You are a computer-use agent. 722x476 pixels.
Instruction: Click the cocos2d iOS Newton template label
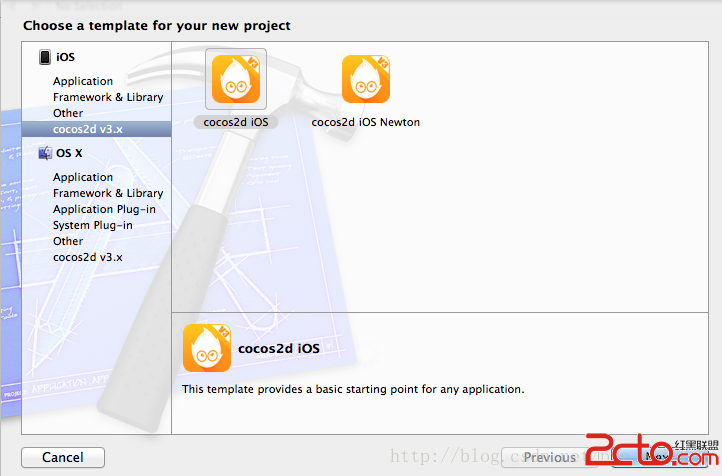click(366, 122)
